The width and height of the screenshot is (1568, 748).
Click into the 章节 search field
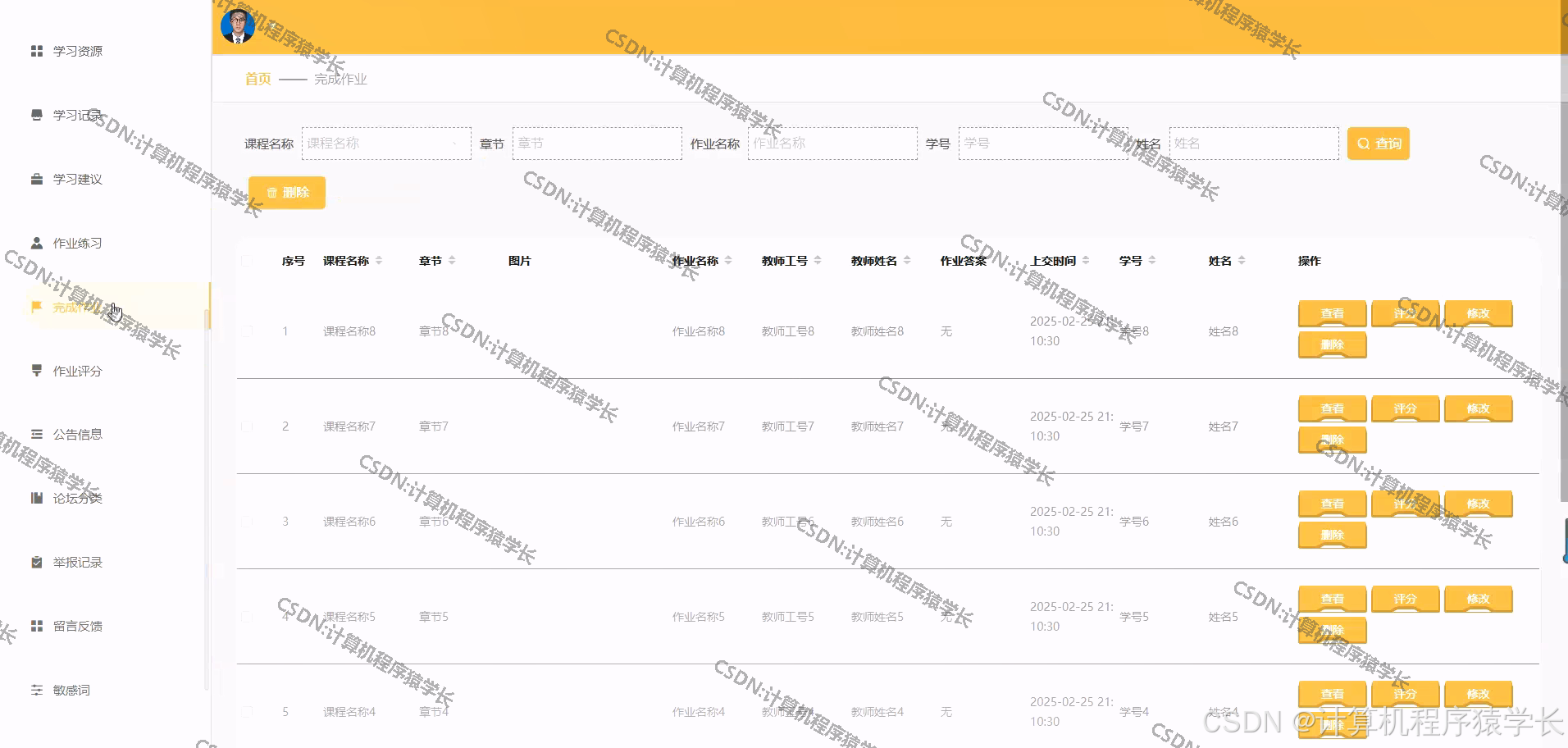click(x=597, y=144)
